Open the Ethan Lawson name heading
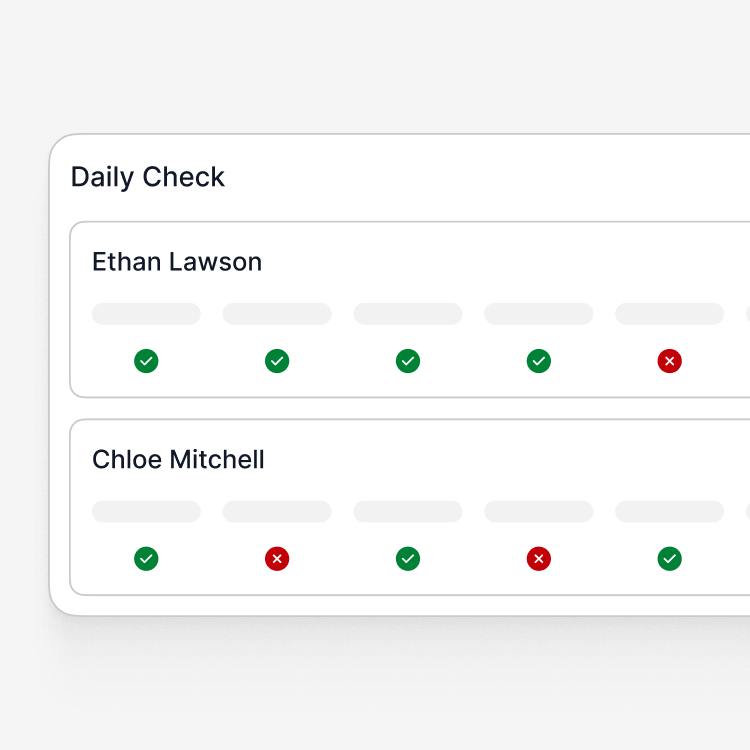 pyautogui.click(x=177, y=262)
